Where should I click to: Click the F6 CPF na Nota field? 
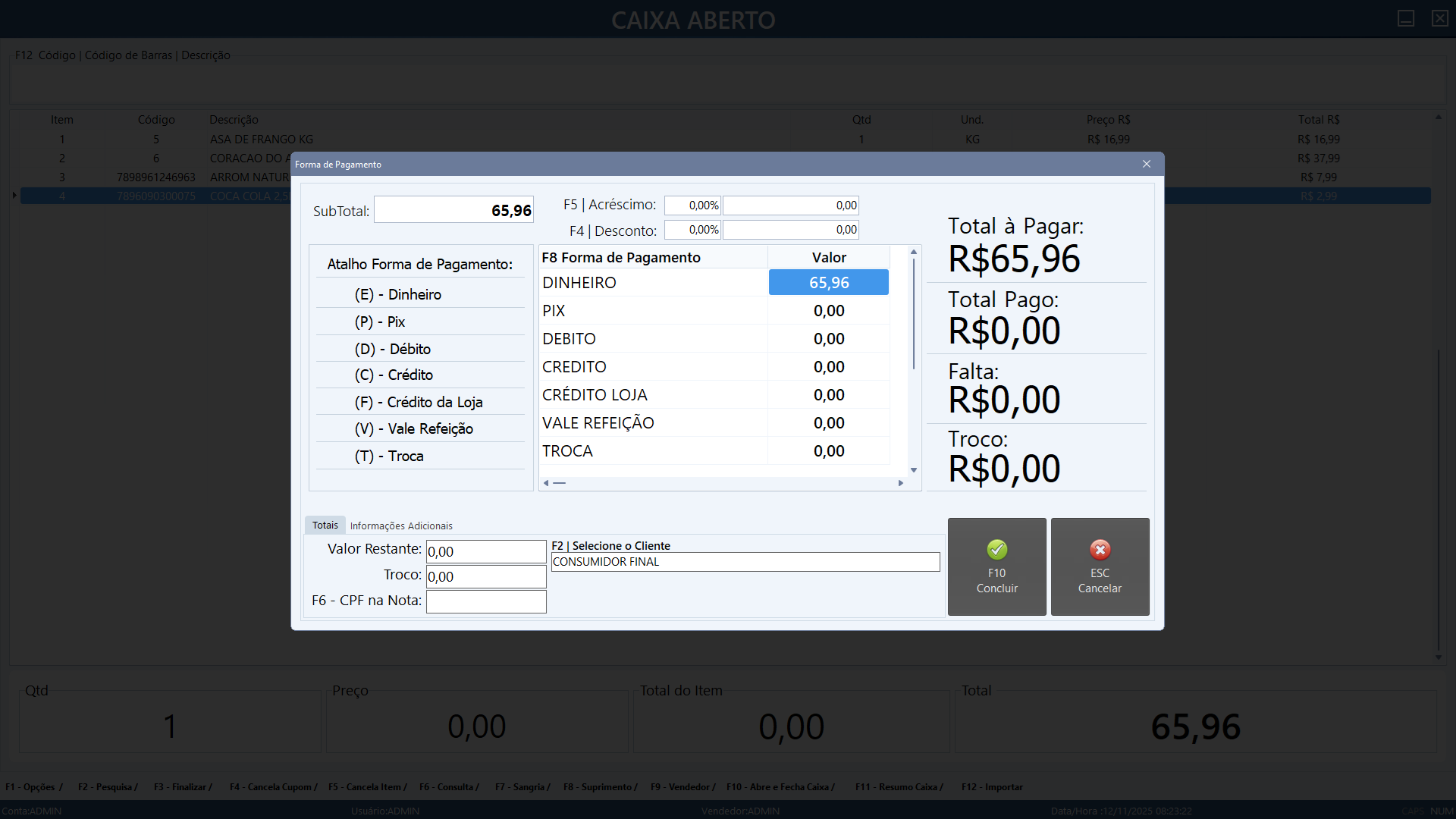485,601
